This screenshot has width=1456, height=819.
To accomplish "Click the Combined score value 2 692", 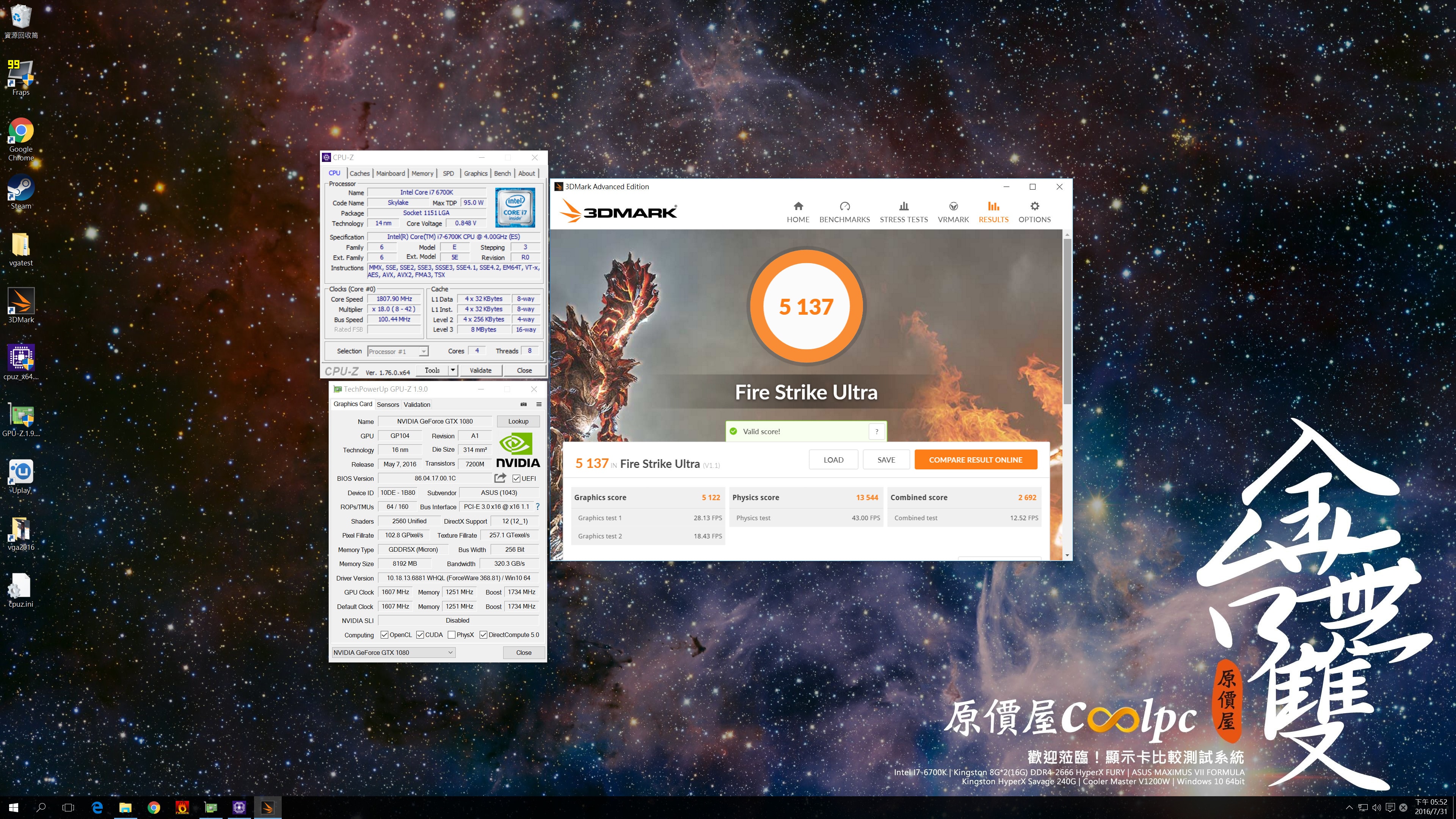I will (1027, 497).
